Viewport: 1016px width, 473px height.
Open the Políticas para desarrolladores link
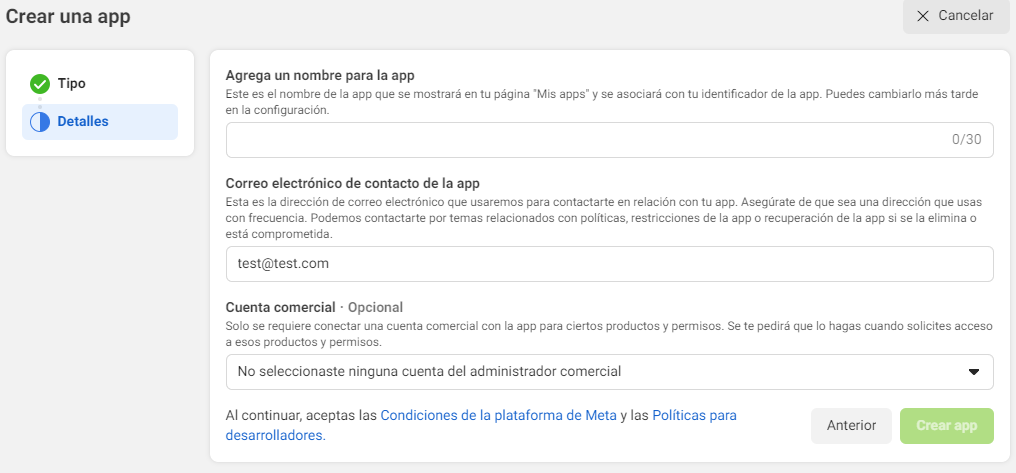481,426
